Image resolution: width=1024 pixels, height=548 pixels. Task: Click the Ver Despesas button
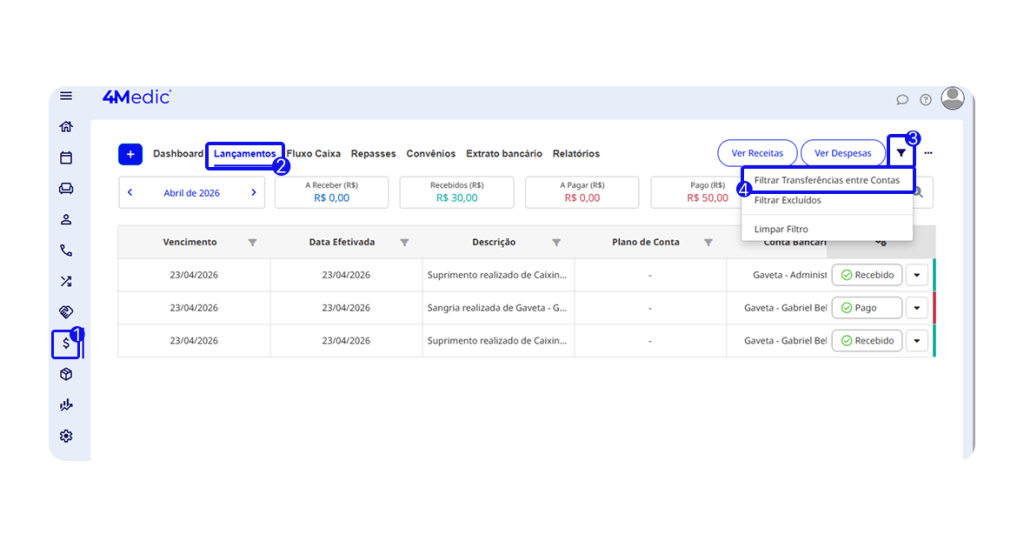843,153
